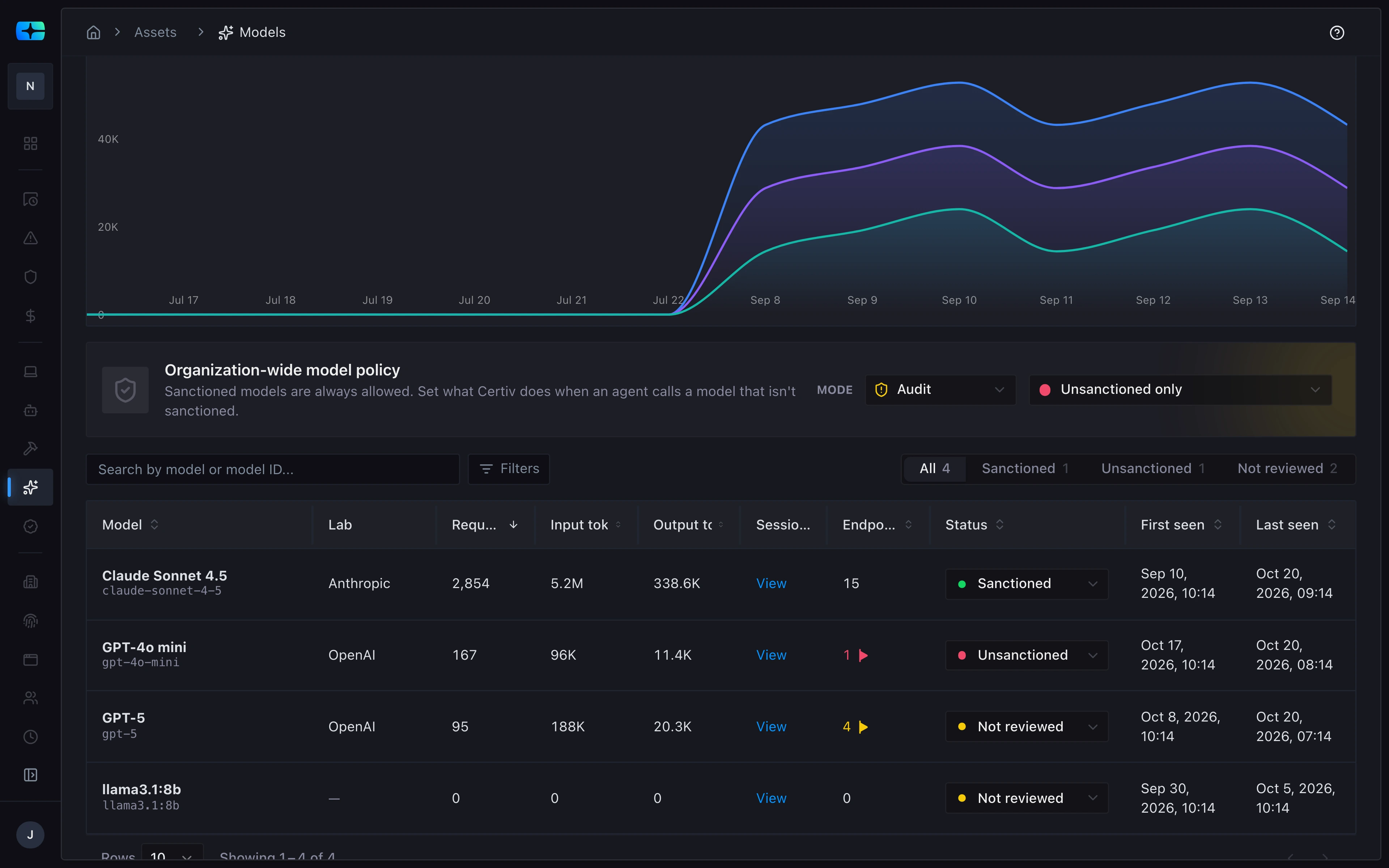View sessions for GPT-5

tap(771, 727)
